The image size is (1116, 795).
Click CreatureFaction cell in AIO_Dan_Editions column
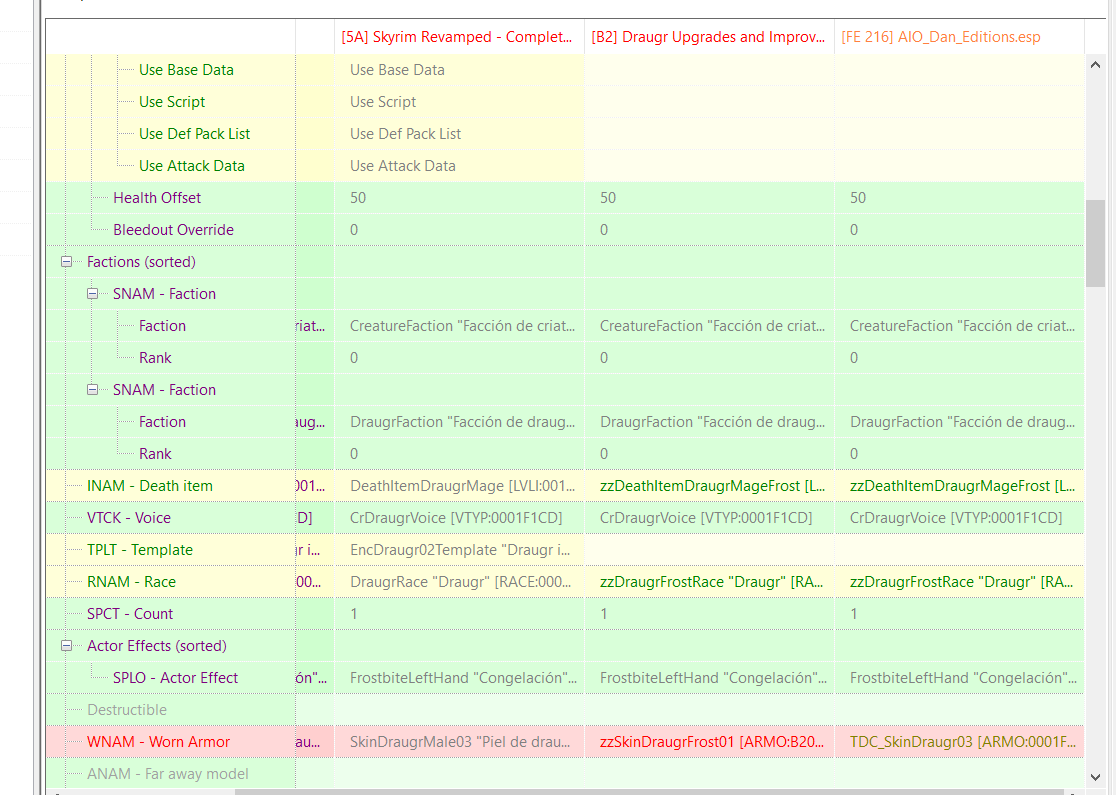pos(959,326)
